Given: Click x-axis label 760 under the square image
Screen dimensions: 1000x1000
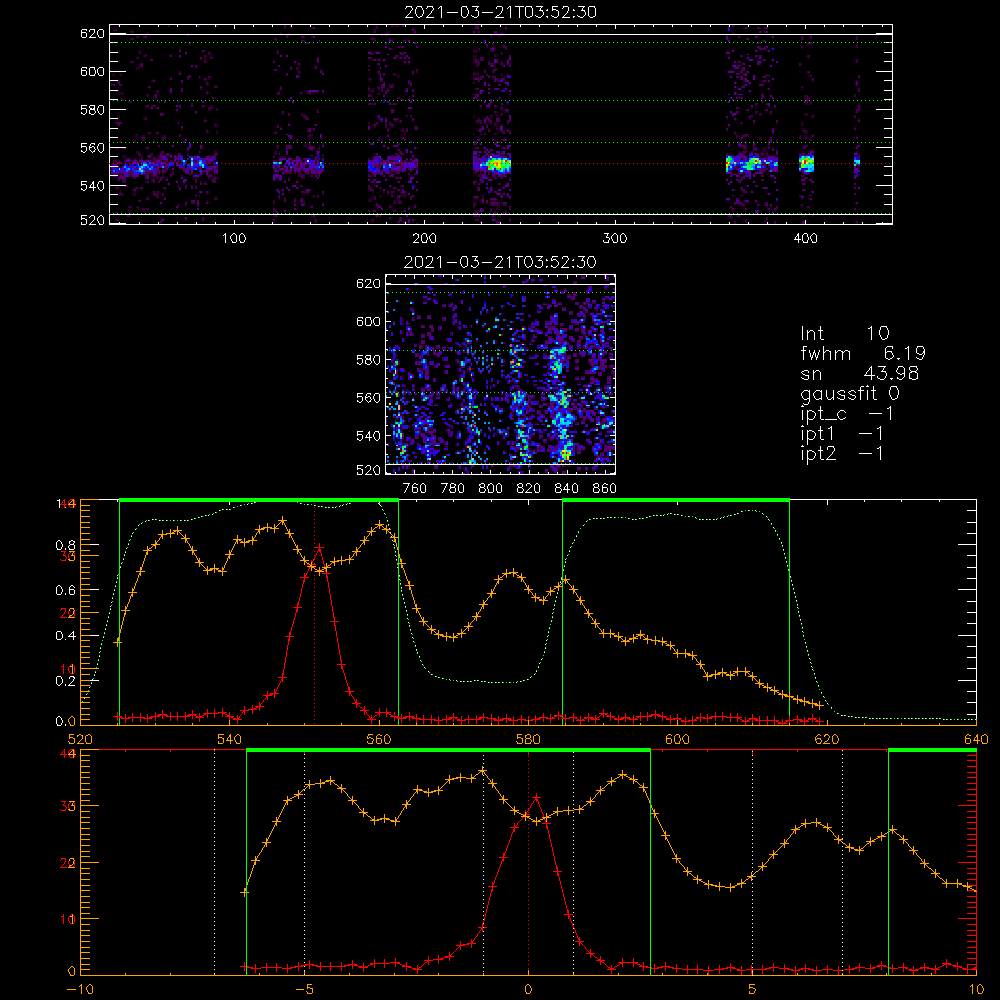Looking at the screenshot, I should click(x=415, y=489).
